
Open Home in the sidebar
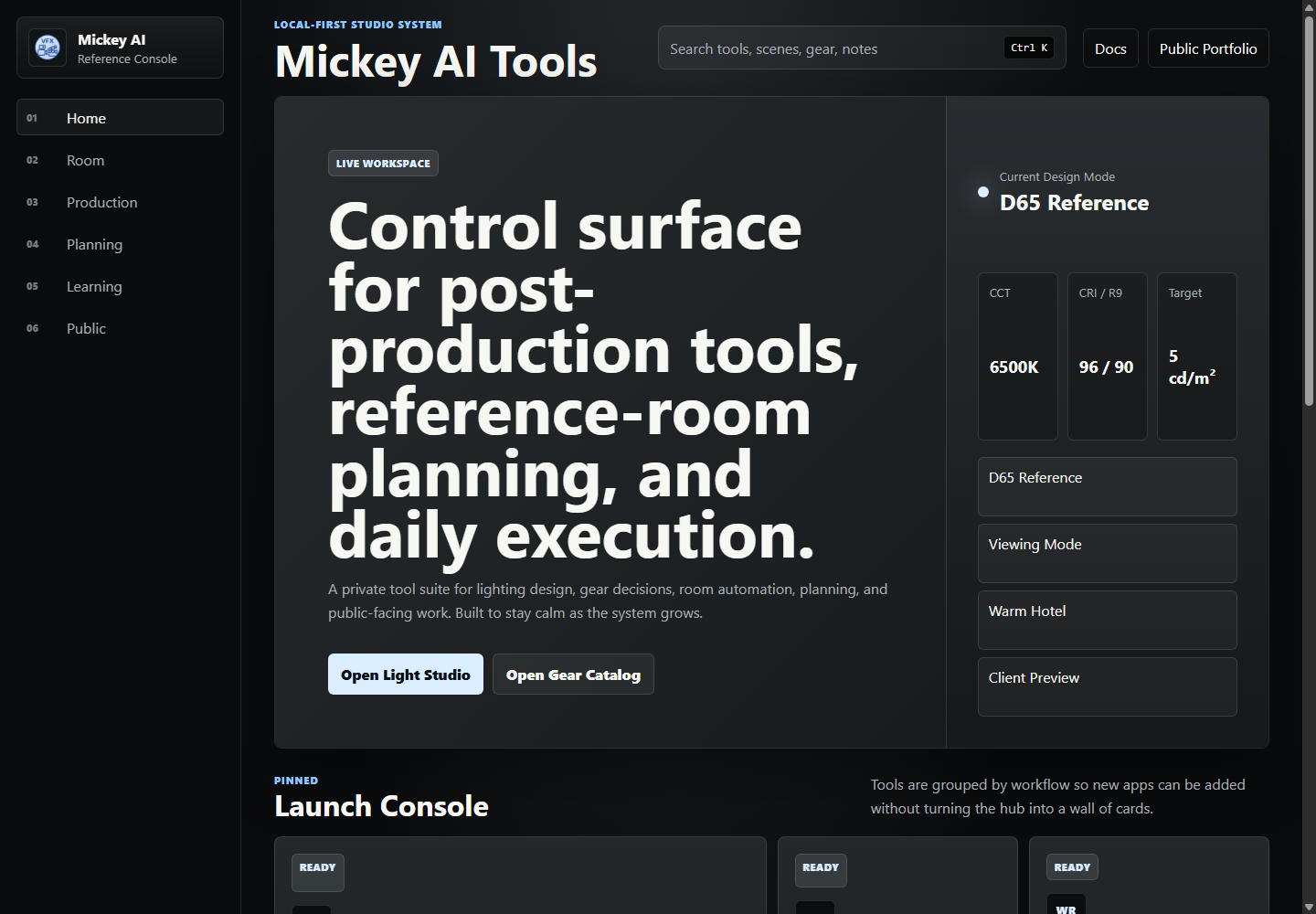pyautogui.click(x=120, y=117)
